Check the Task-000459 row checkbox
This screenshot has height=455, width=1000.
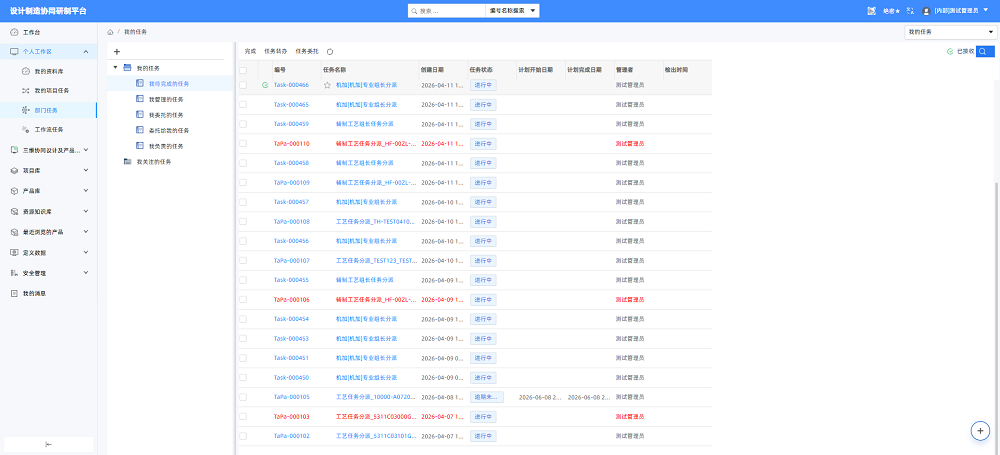243,124
